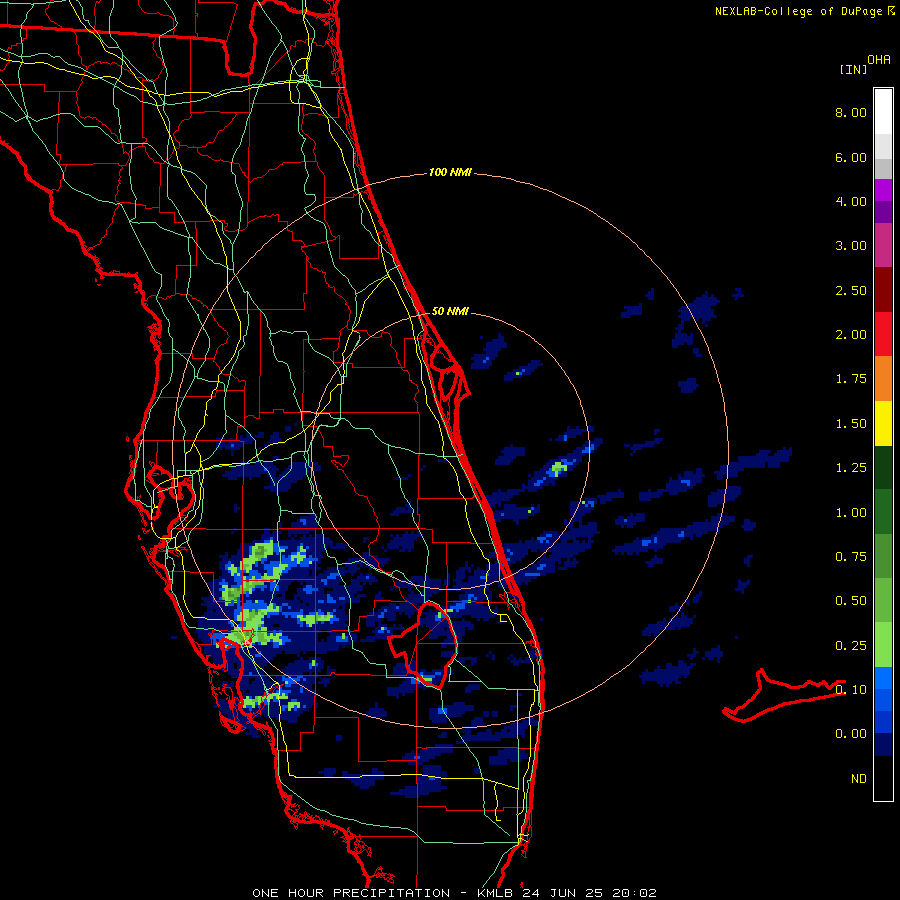Click the 4.00 legend value
Image resolution: width=900 pixels, height=900 pixels.
851,201
